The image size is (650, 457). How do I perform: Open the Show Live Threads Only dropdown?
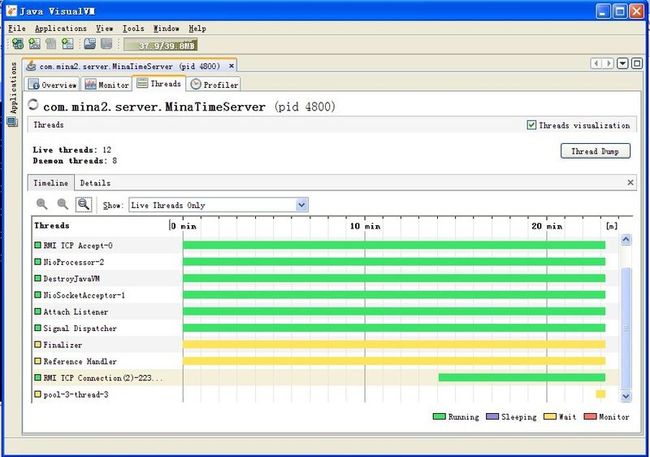tap(218, 205)
